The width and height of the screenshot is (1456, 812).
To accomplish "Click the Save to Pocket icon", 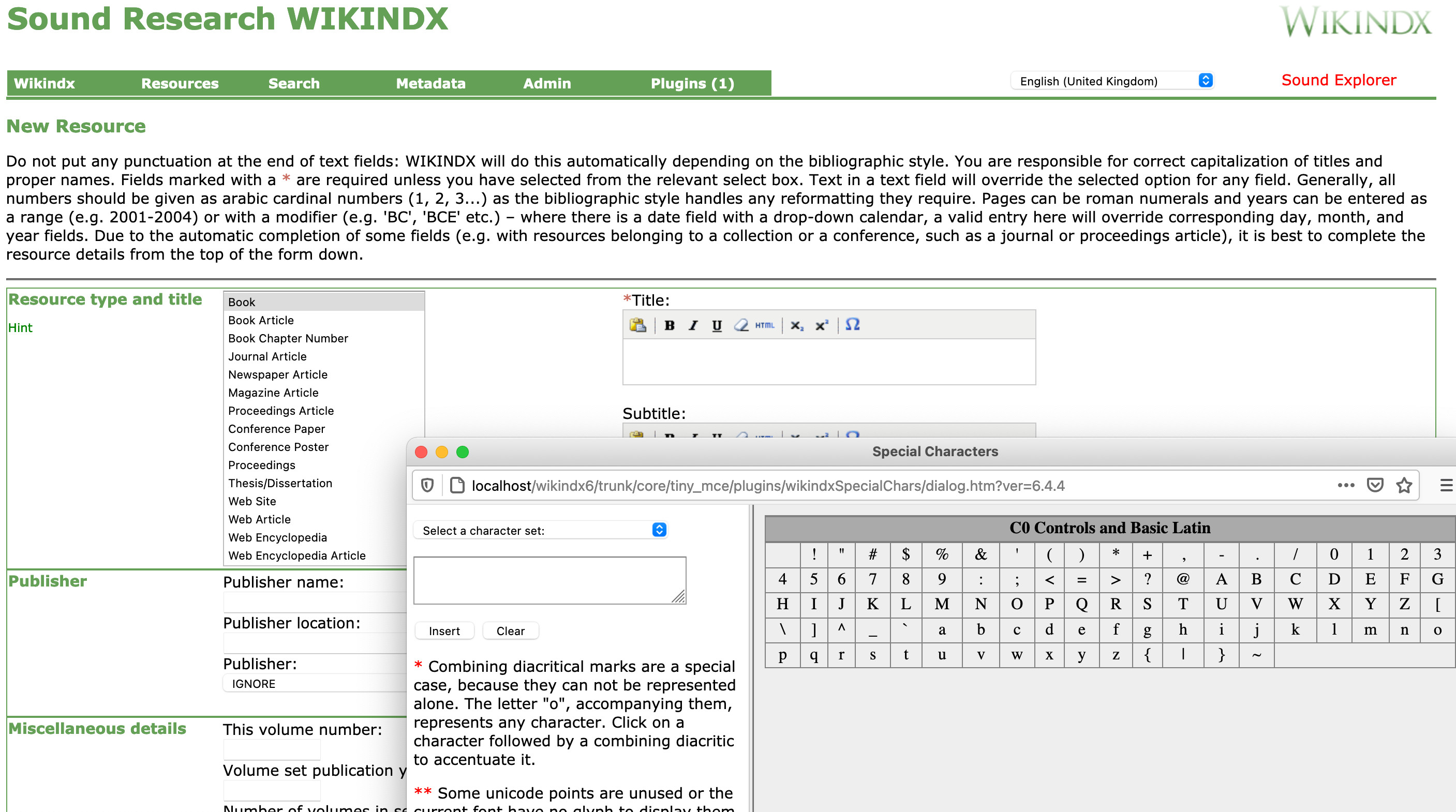I will [x=1375, y=486].
